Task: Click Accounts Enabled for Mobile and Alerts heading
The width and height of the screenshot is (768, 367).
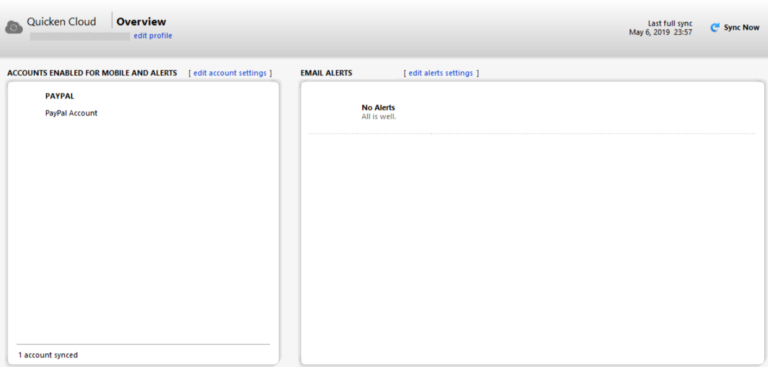Action: 92,73
